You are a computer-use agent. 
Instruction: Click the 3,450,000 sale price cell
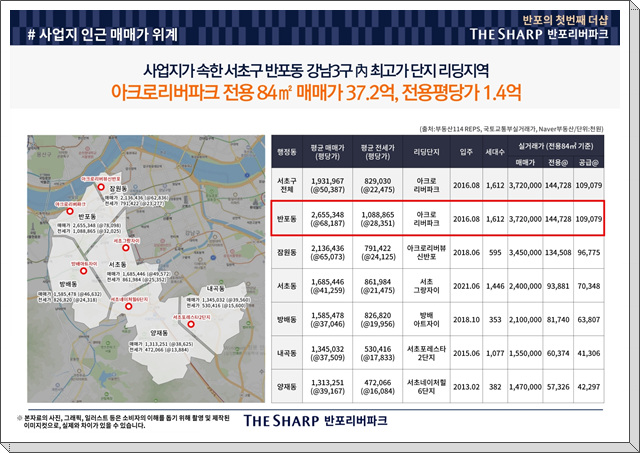tap(525, 253)
